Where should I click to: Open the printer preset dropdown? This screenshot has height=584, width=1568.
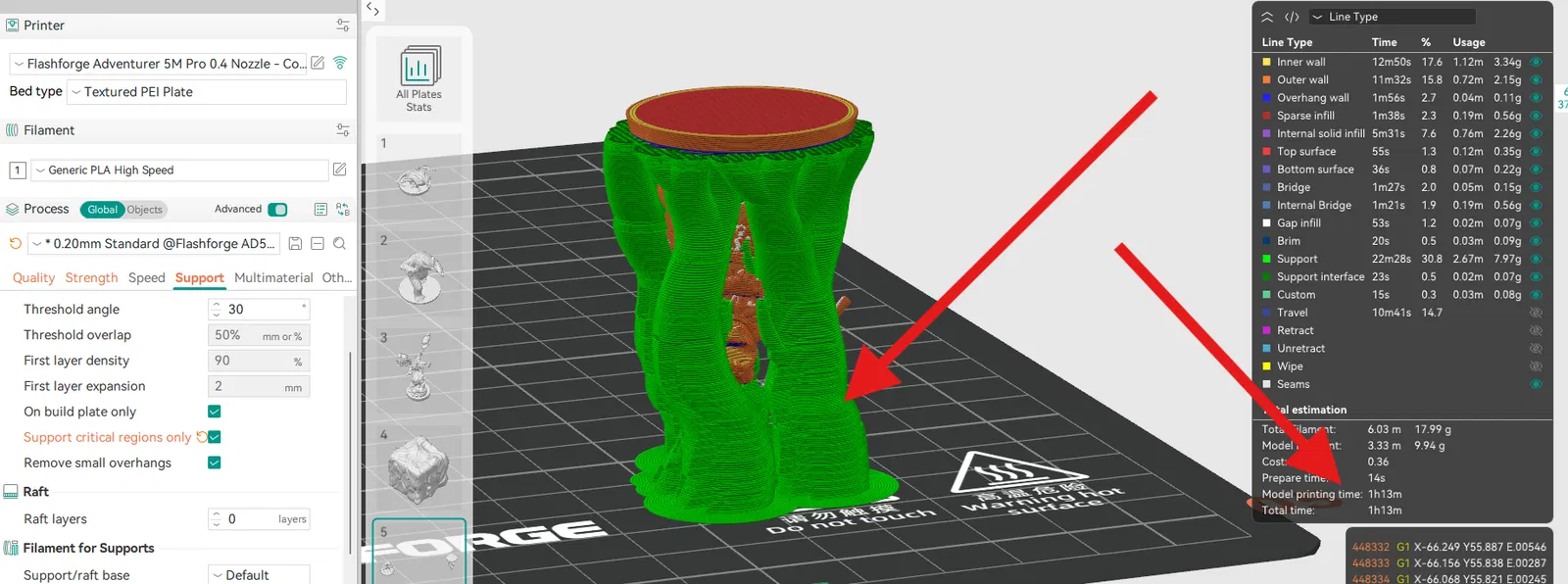click(158, 64)
